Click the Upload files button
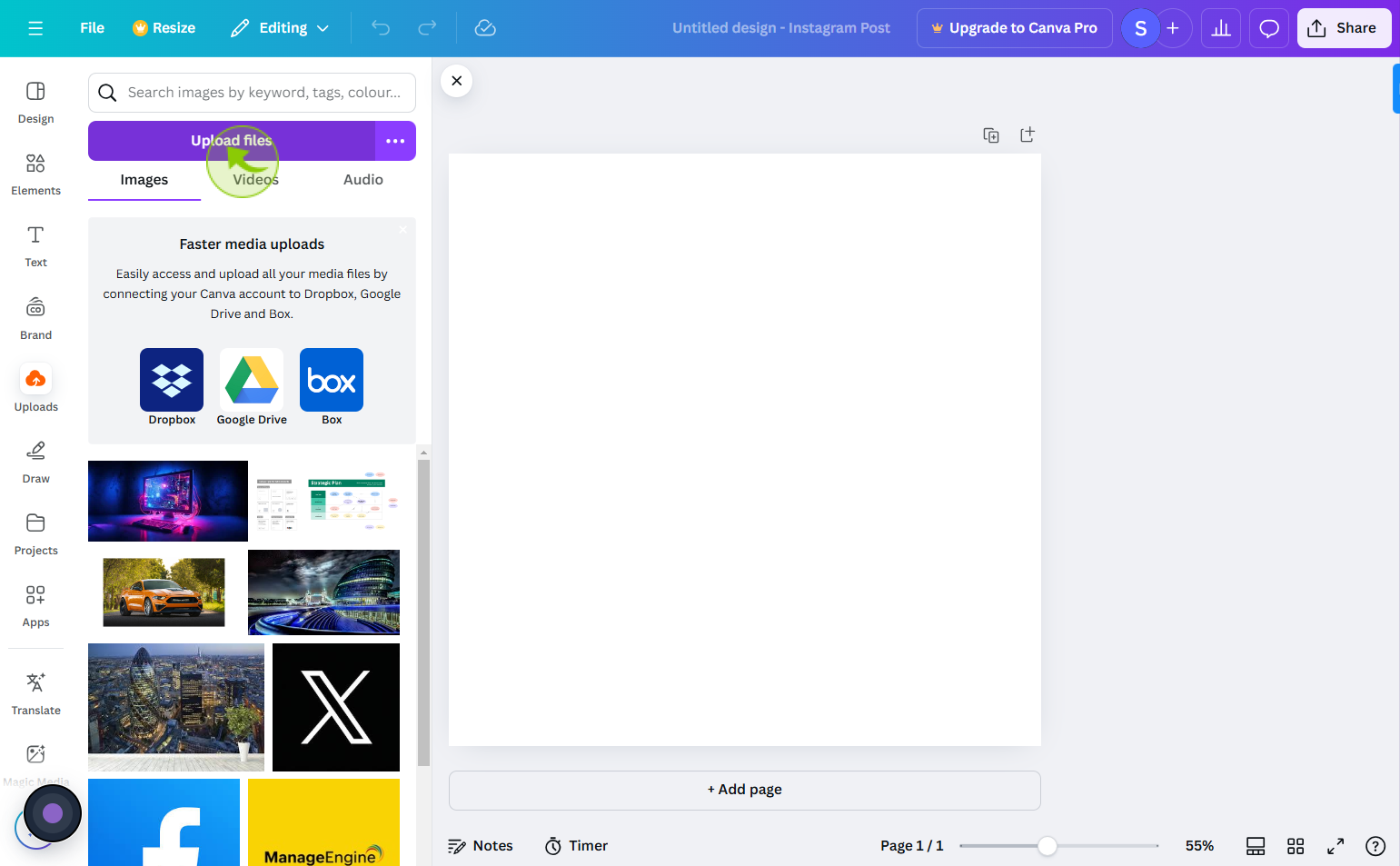Viewport: 1400px width, 866px height. point(232,141)
